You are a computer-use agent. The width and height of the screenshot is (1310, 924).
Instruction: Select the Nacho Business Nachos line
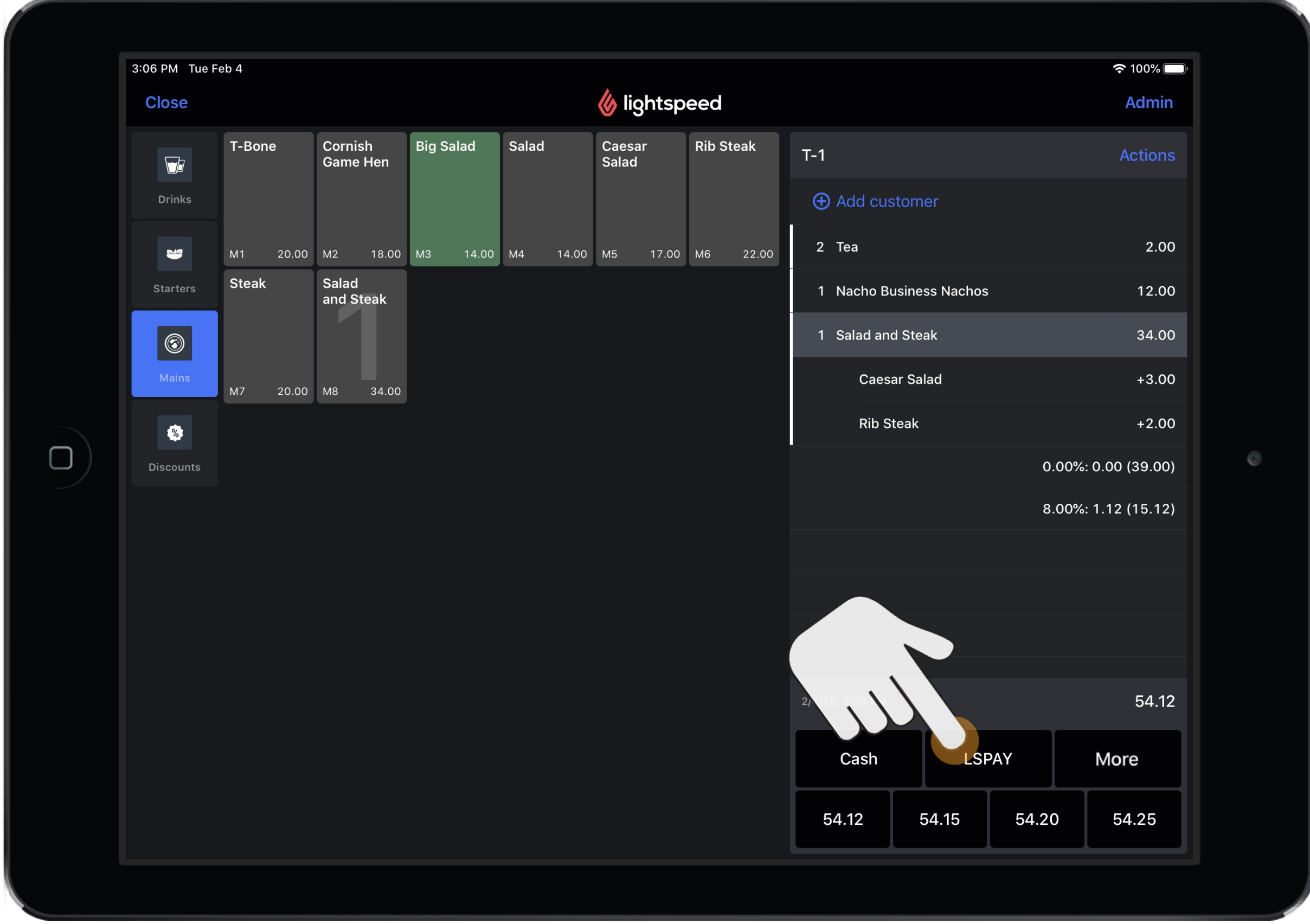pyautogui.click(x=989, y=291)
